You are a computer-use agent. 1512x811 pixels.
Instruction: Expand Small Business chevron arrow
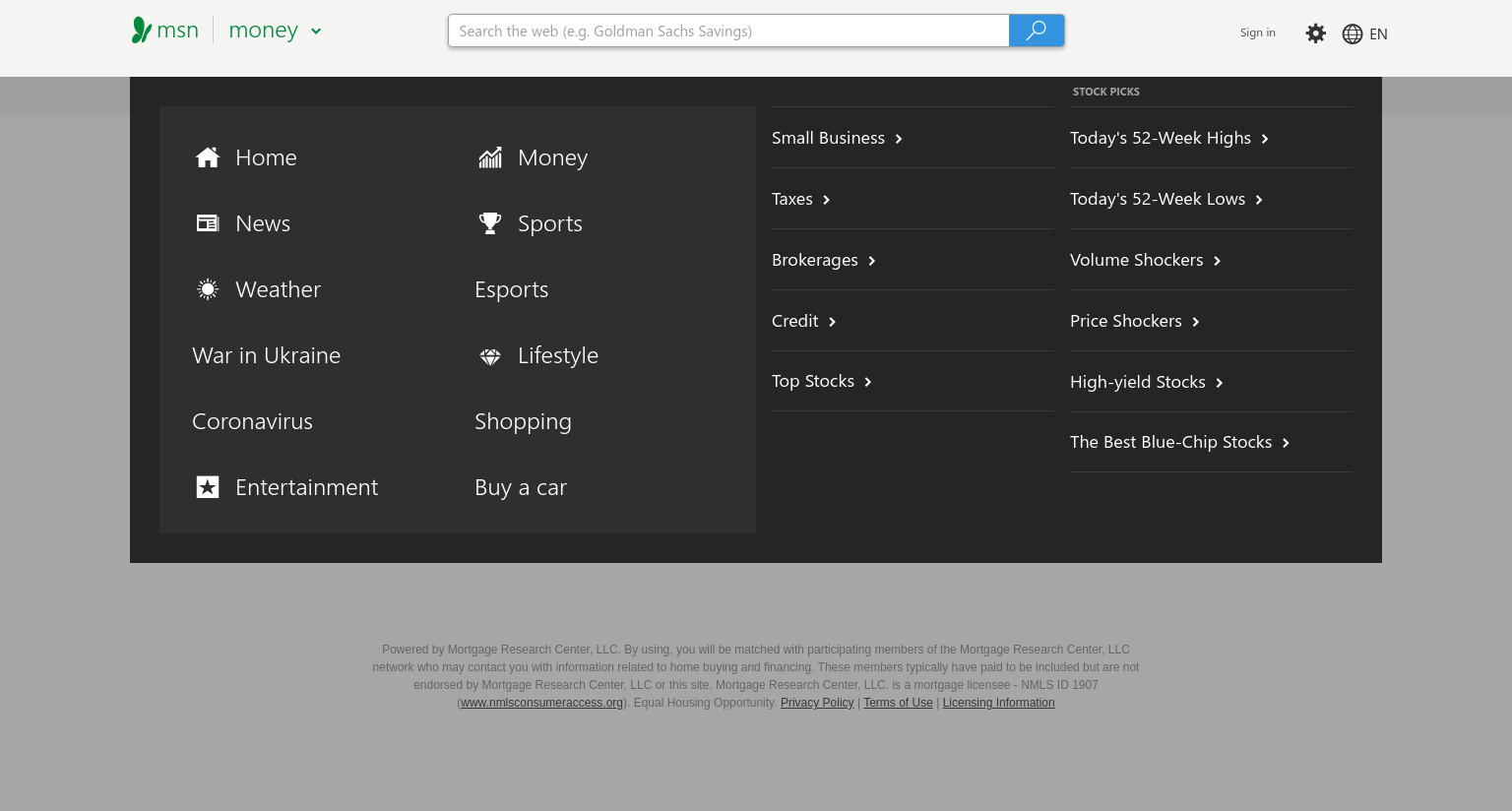coord(899,139)
